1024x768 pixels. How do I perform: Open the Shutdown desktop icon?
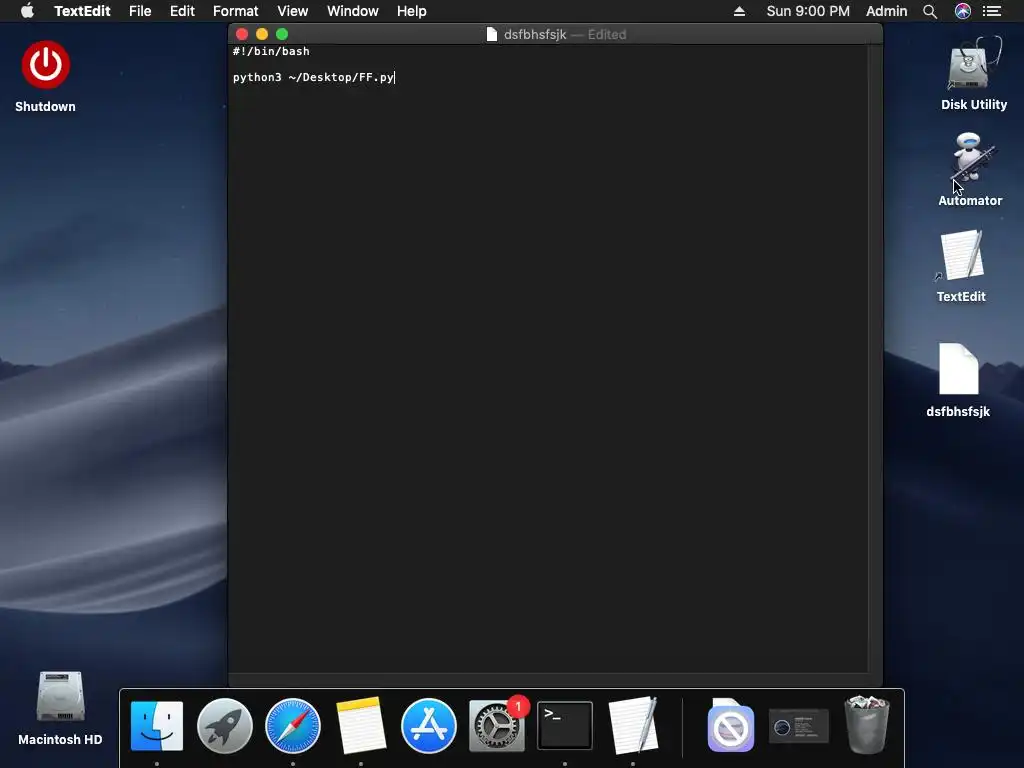click(45, 65)
